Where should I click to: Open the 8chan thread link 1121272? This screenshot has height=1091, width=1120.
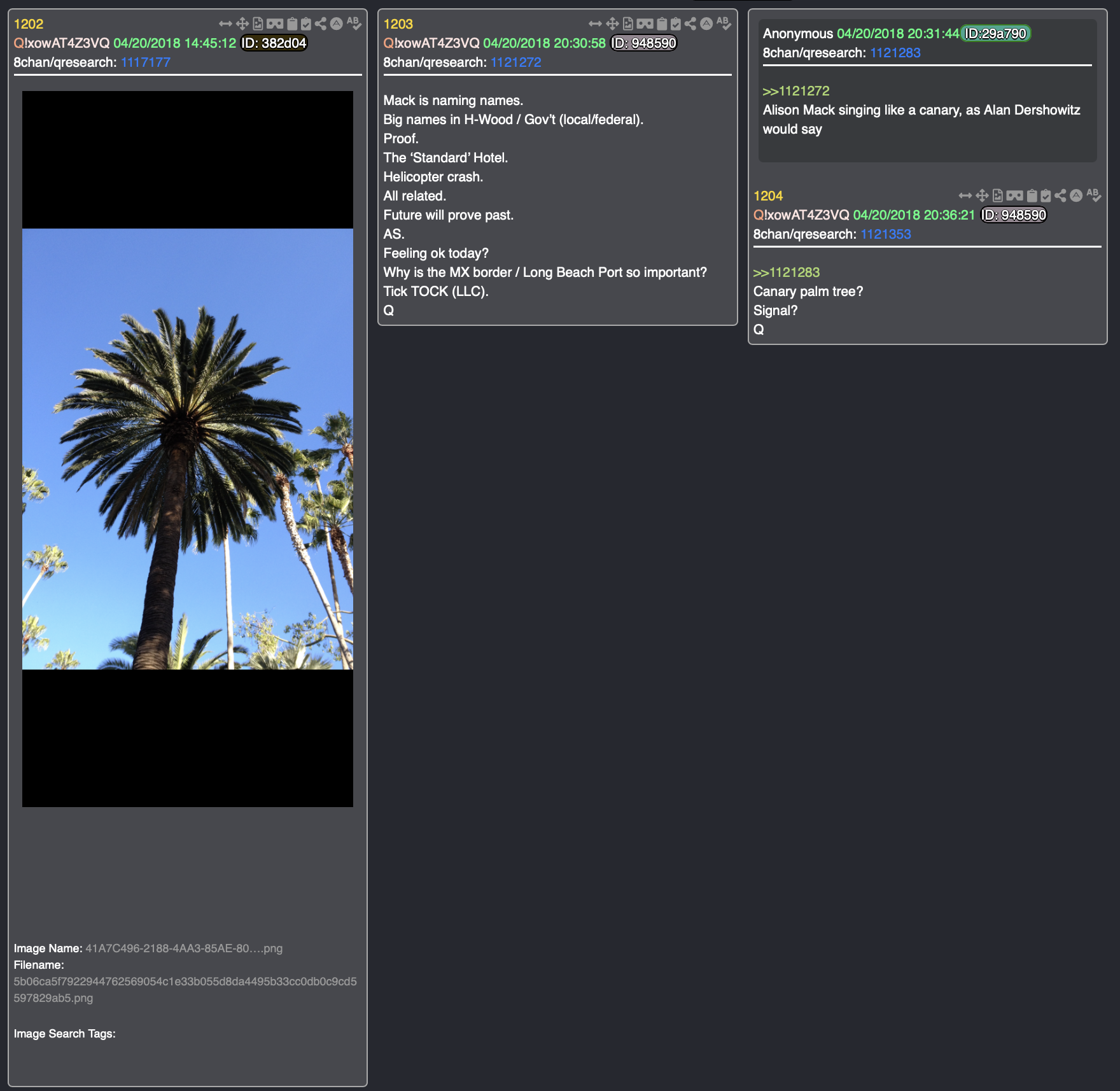click(515, 62)
